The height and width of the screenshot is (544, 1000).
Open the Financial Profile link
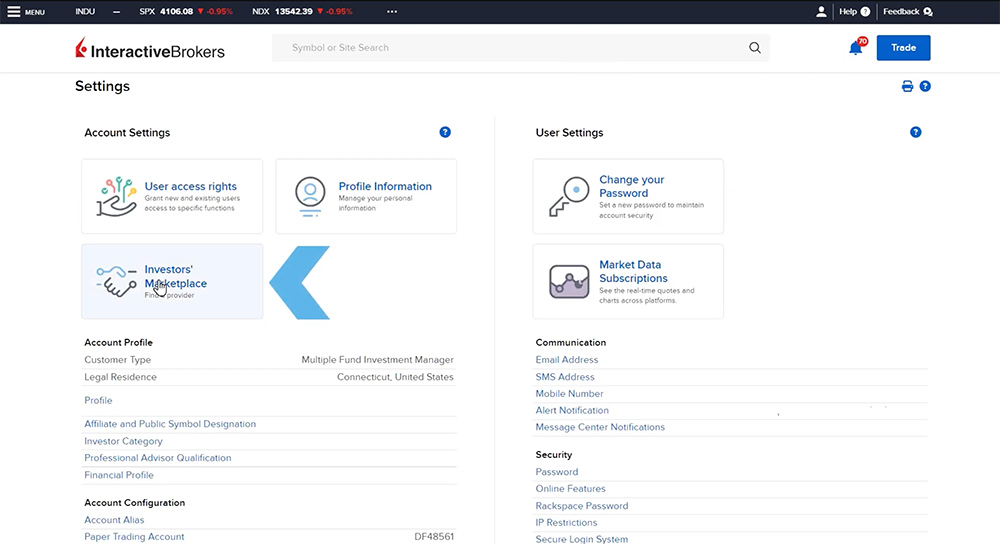coord(119,475)
